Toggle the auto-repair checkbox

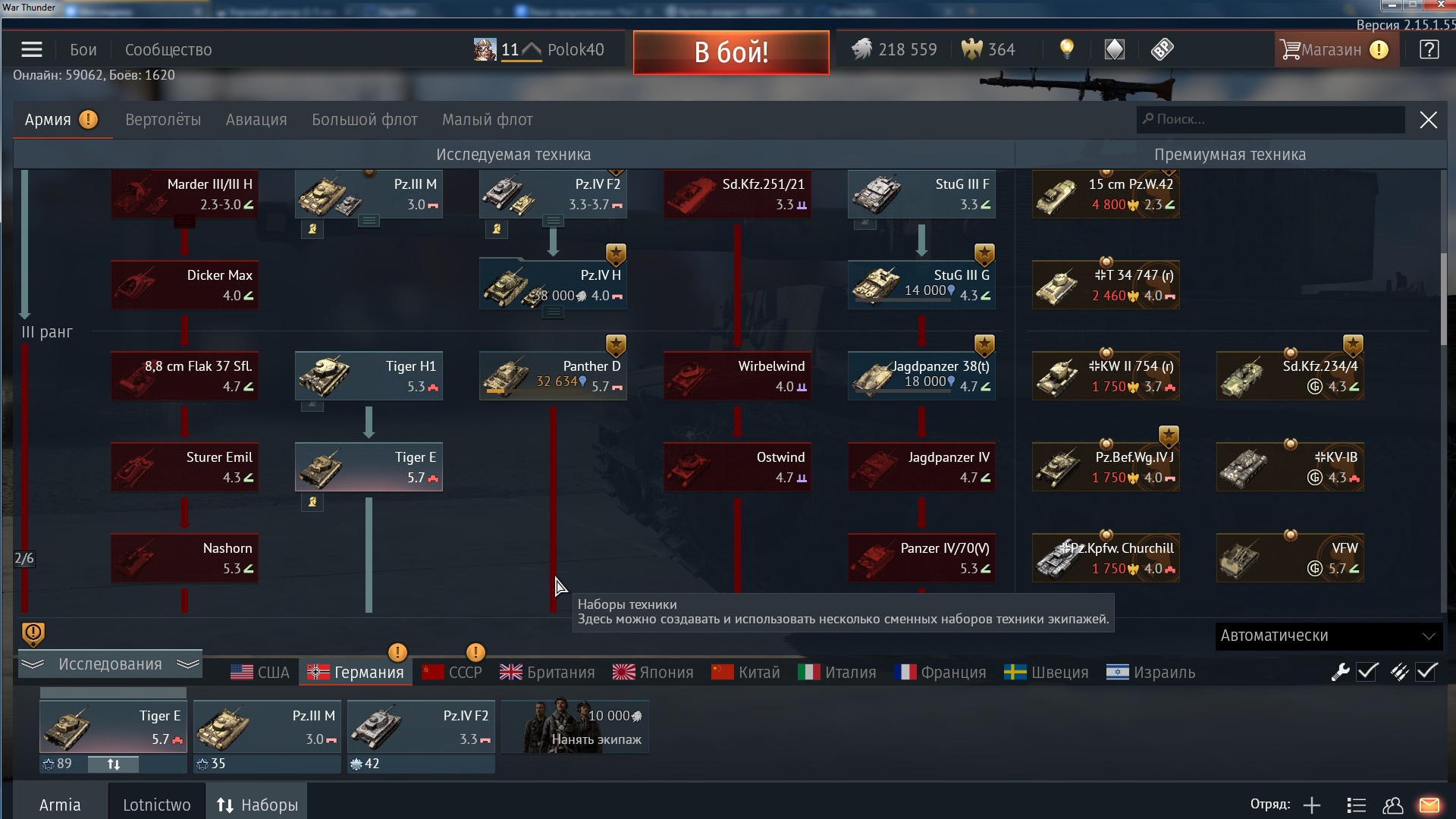pyautogui.click(x=1367, y=672)
